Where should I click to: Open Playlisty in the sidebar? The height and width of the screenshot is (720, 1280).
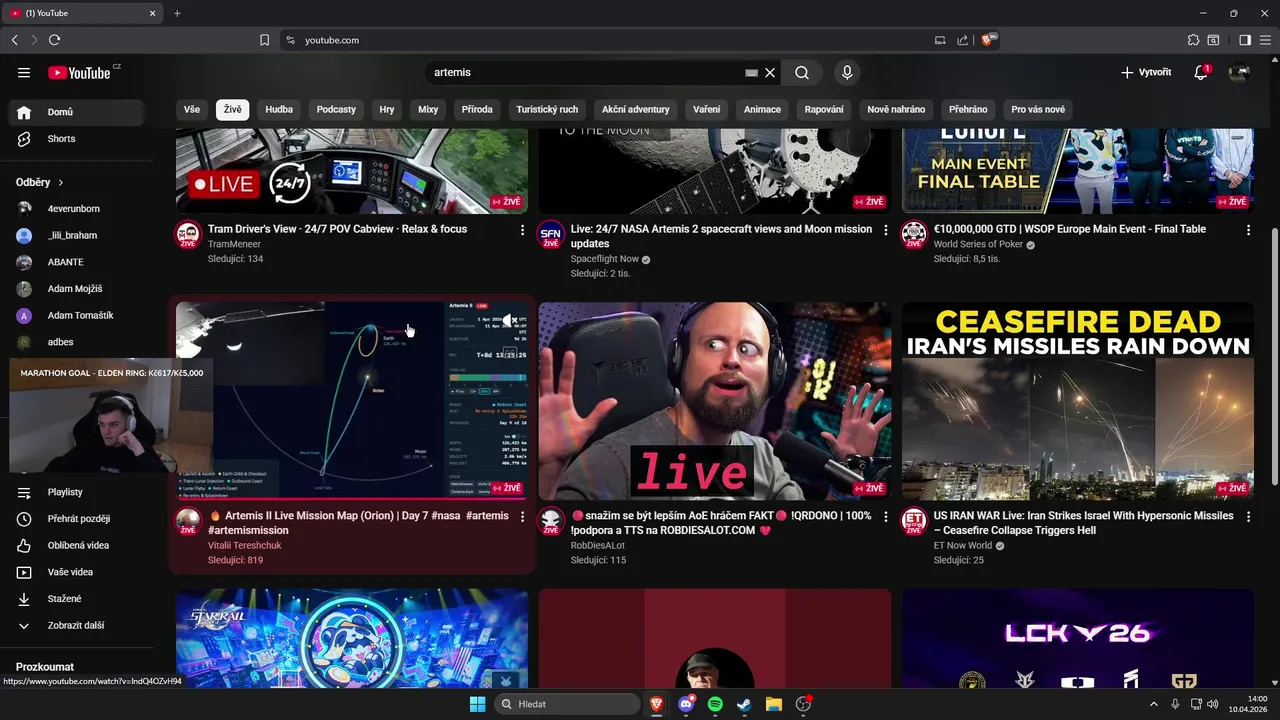(76, 492)
